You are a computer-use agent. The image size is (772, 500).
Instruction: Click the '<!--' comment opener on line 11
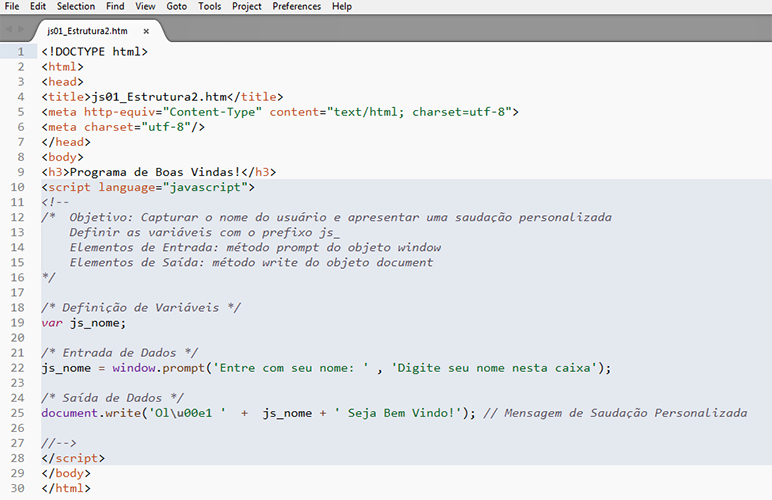click(x=55, y=202)
